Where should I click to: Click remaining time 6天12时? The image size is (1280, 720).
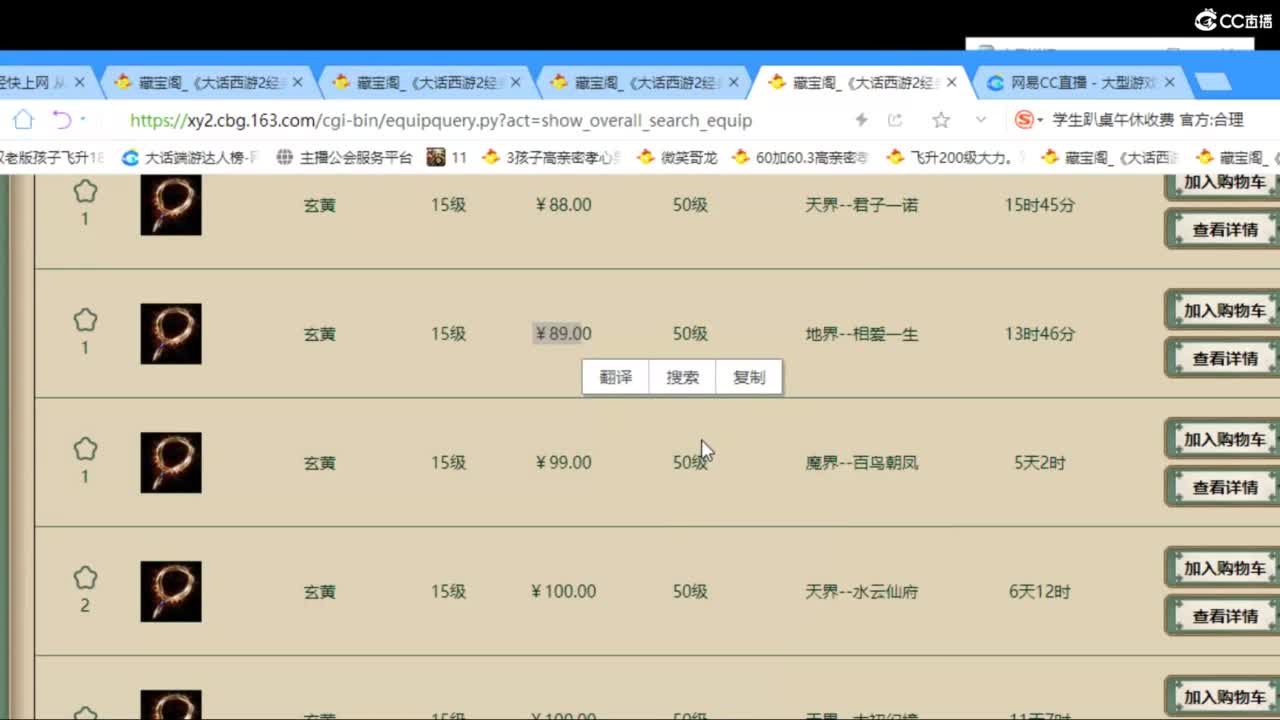coord(1040,592)
